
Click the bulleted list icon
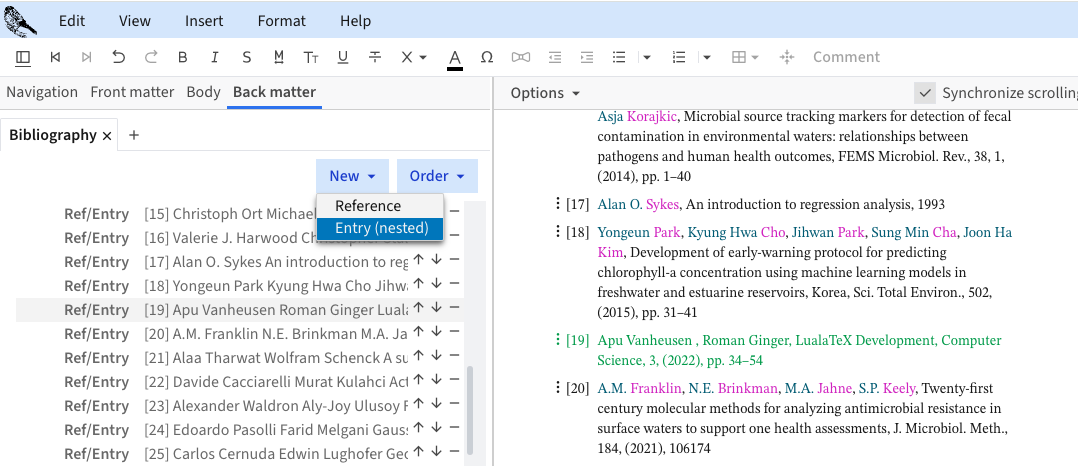[619, 57]
